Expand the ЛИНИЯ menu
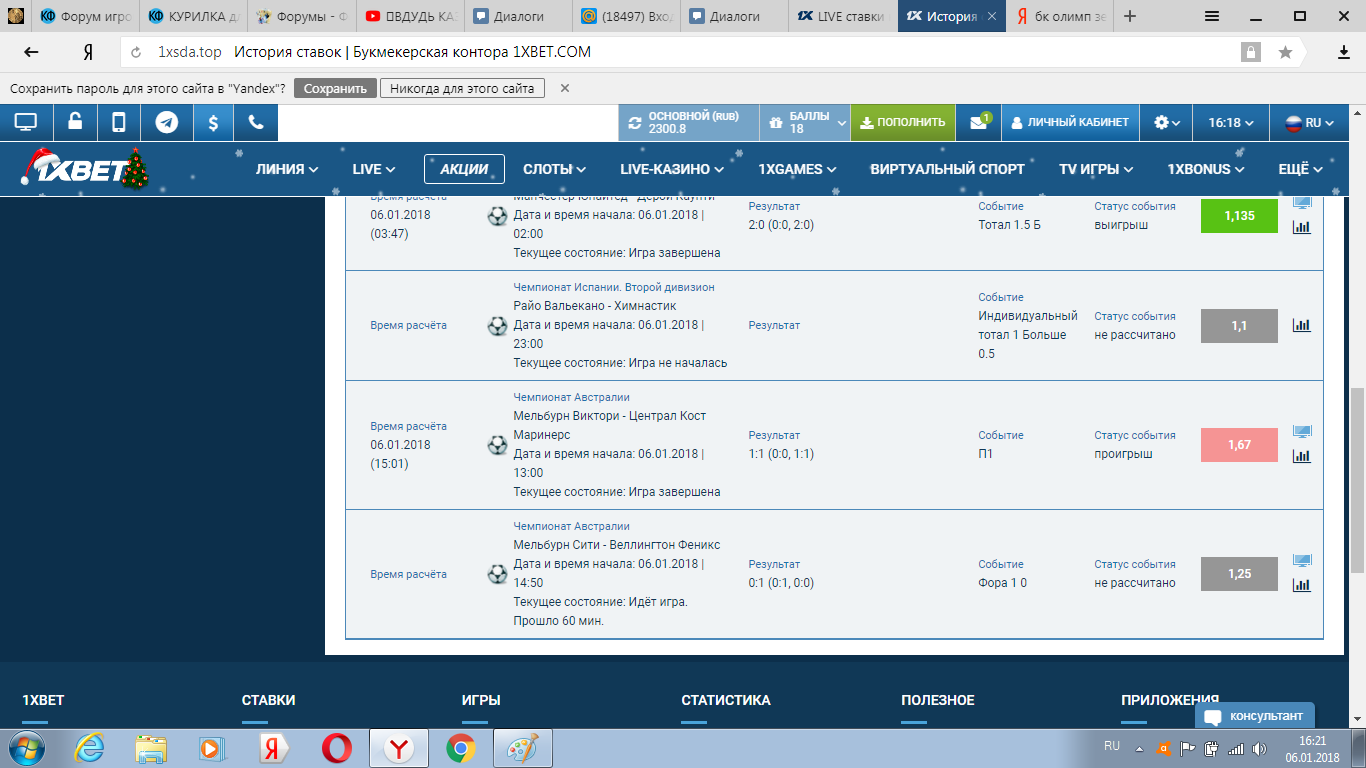The image size is (1366, 768). point(287,169)
